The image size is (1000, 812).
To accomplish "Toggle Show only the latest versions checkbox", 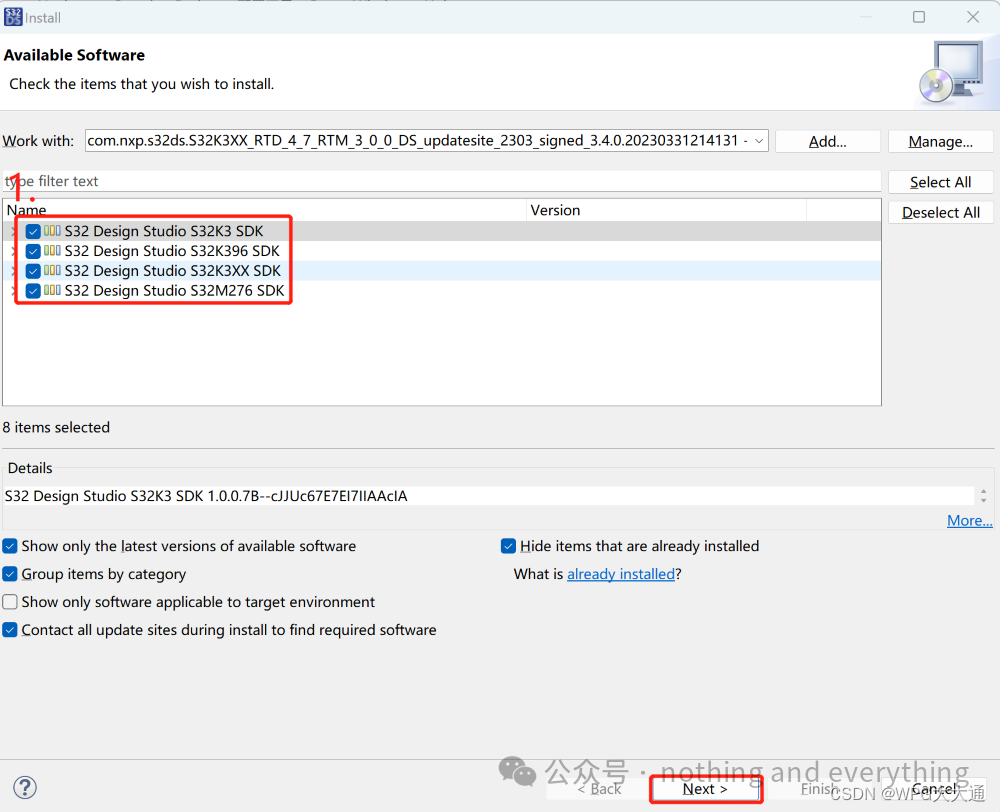I will [x=10, y=546].
